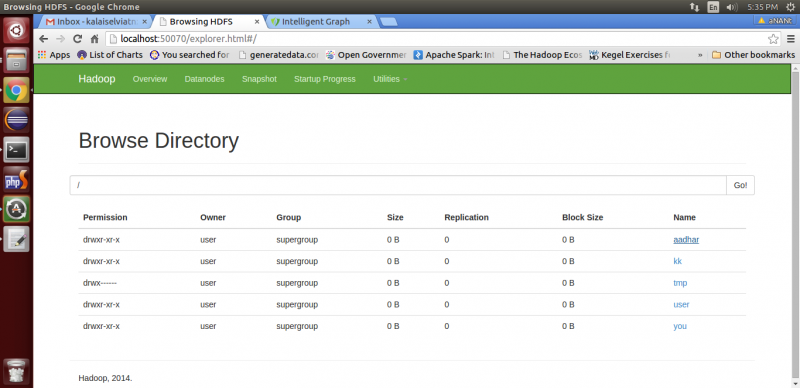Click the directory path input field
Image resolution: width=800 pixels, height=388 pixels.
pos(398,185)
